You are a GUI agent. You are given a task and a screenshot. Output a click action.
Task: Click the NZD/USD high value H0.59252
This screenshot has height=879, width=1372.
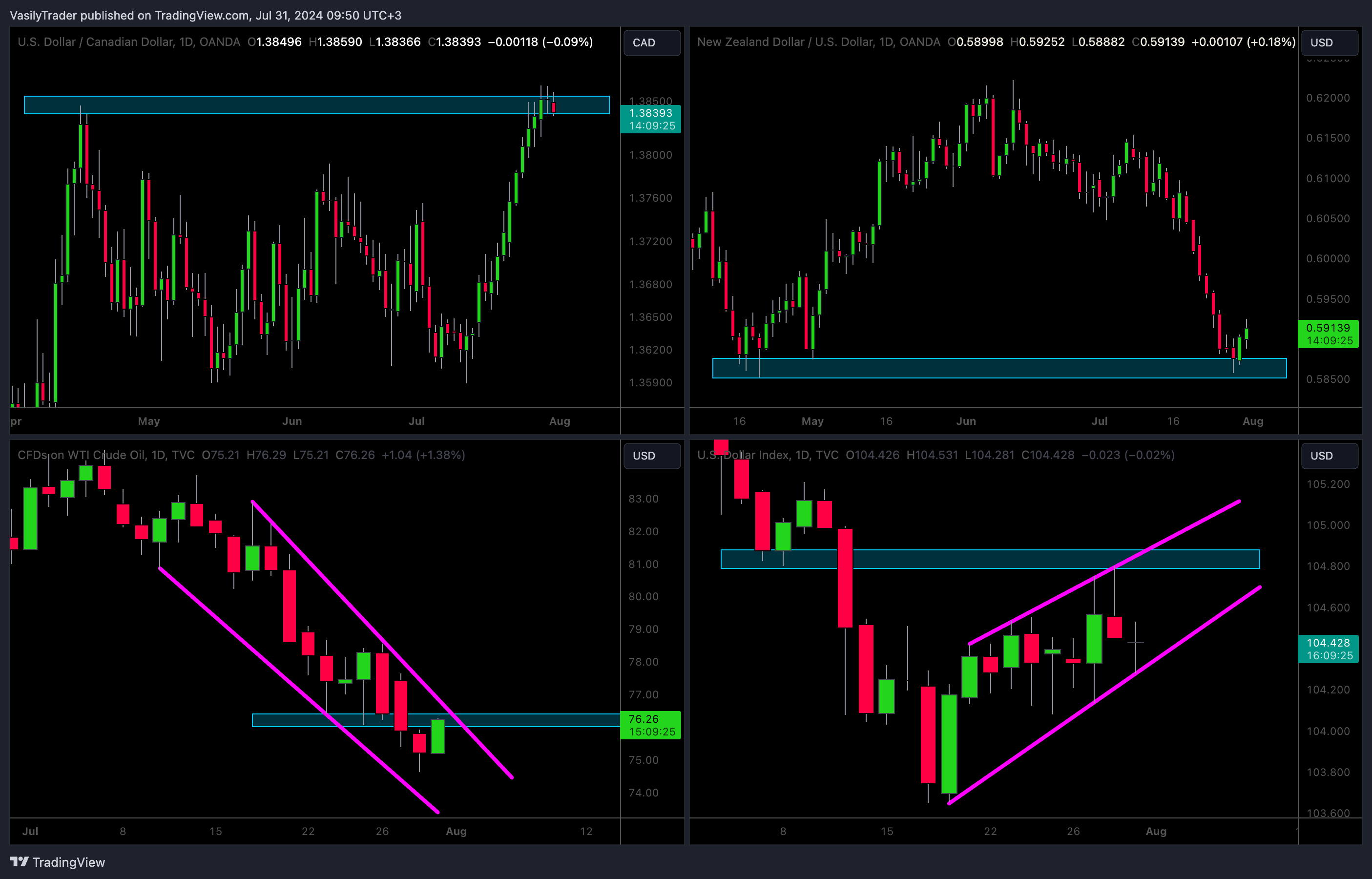click(1038, 42)
